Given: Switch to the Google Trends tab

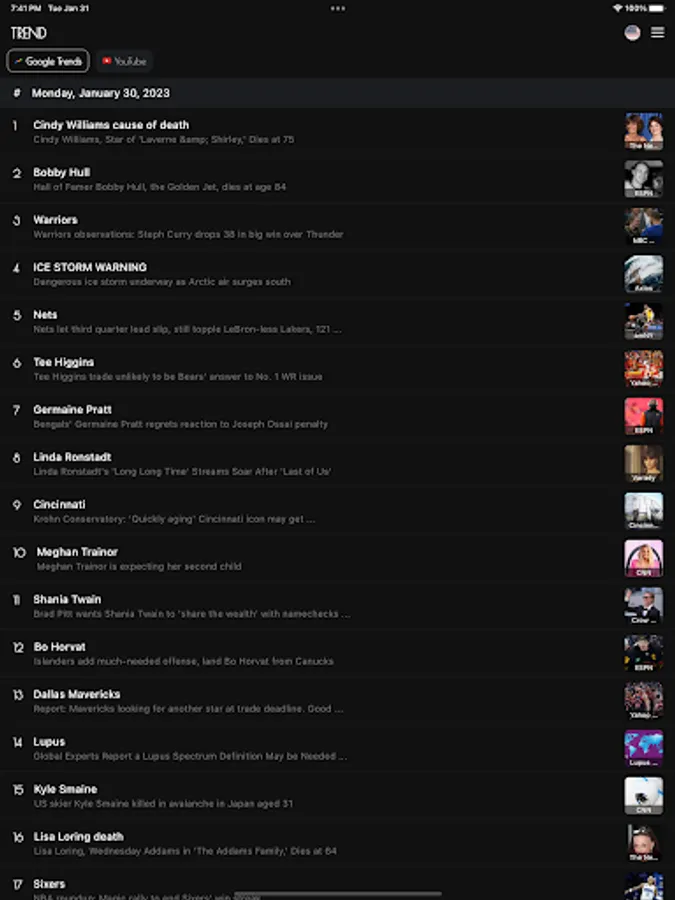Looking at the screenshot, I should pyautogui.click(x=48, y=61).
